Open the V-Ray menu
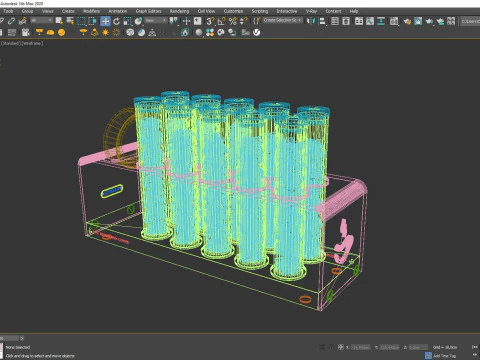The height and width of the screenshot is (360, 480). pyautogui.click(x=311, y=11)
